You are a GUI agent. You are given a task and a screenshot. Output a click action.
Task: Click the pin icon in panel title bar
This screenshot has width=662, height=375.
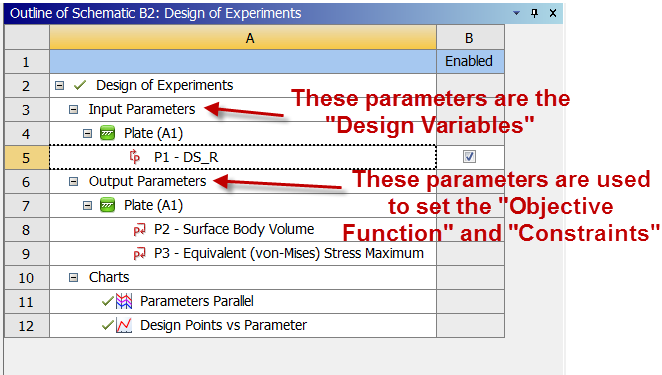tap(534, 13)
